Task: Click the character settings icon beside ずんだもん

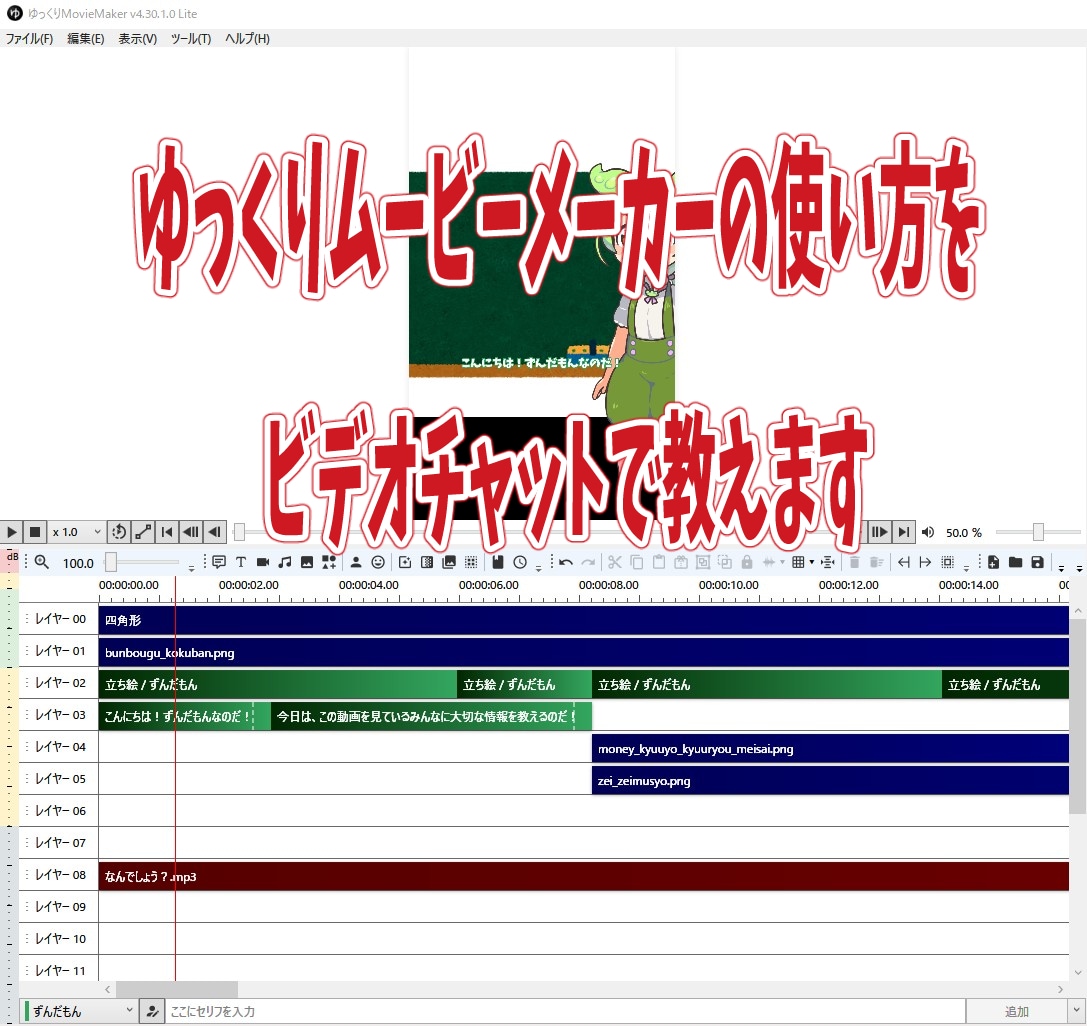Action: pos(152,1011)
